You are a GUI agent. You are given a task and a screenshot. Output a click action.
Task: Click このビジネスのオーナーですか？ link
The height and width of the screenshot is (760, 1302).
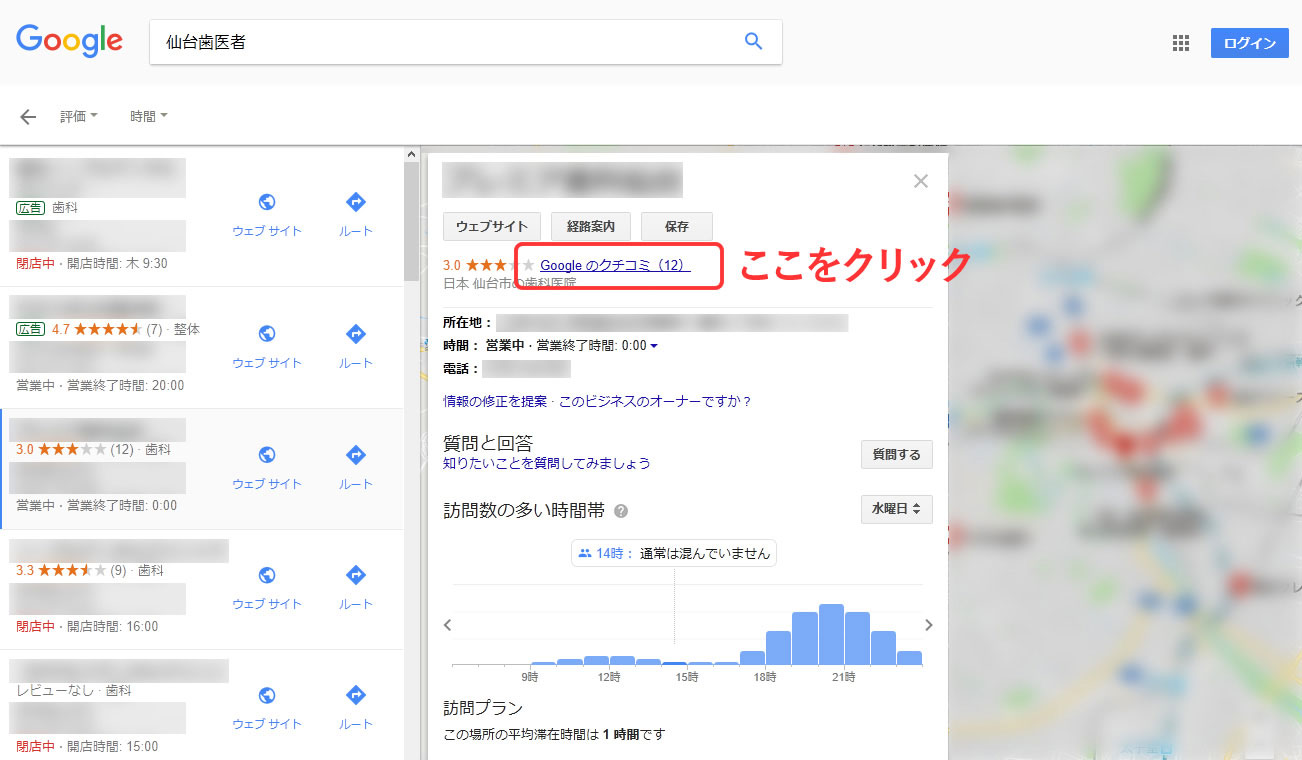coord(655,401)
